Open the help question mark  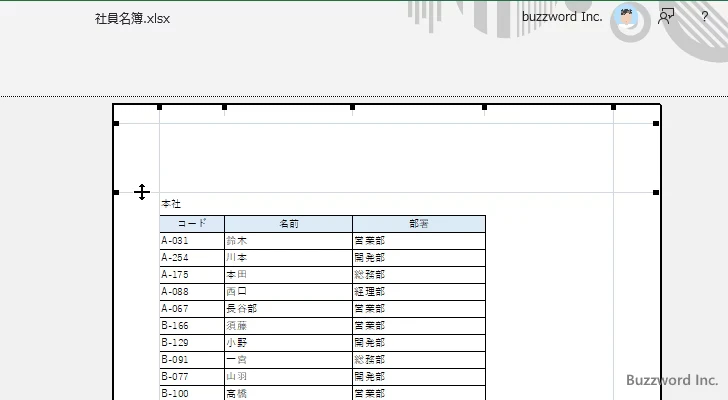click(704, 17)
